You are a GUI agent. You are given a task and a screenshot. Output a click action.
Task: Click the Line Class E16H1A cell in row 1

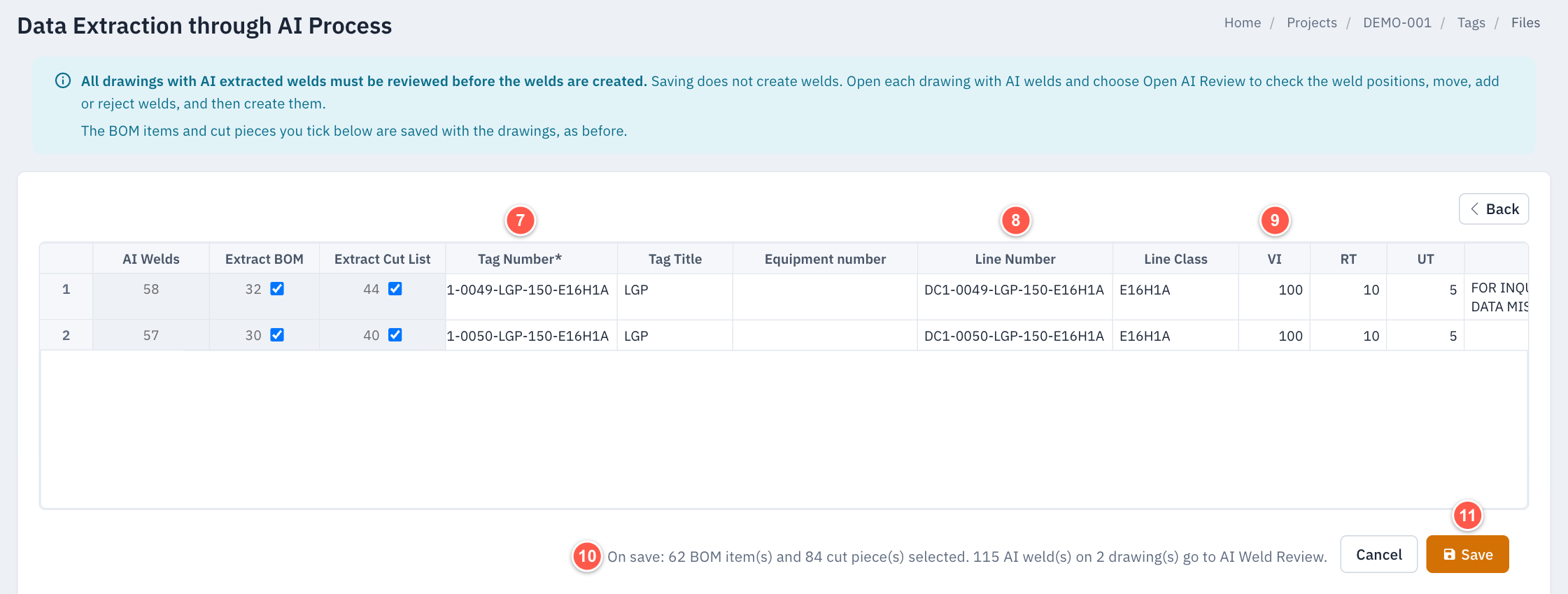(1176, 297)
